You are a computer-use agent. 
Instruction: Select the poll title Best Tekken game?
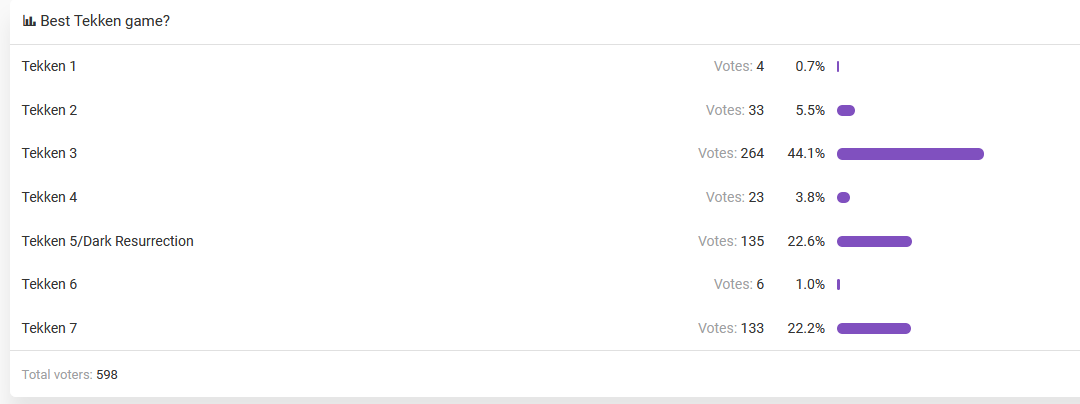[105, 21]
